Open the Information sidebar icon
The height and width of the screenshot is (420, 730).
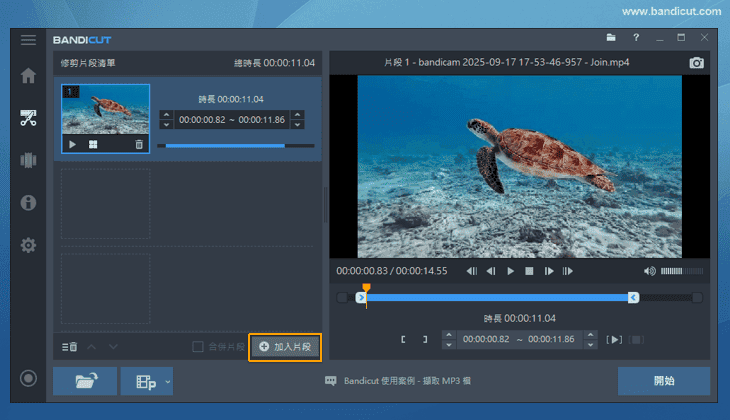pyautogui.click(x=28, y=203)
